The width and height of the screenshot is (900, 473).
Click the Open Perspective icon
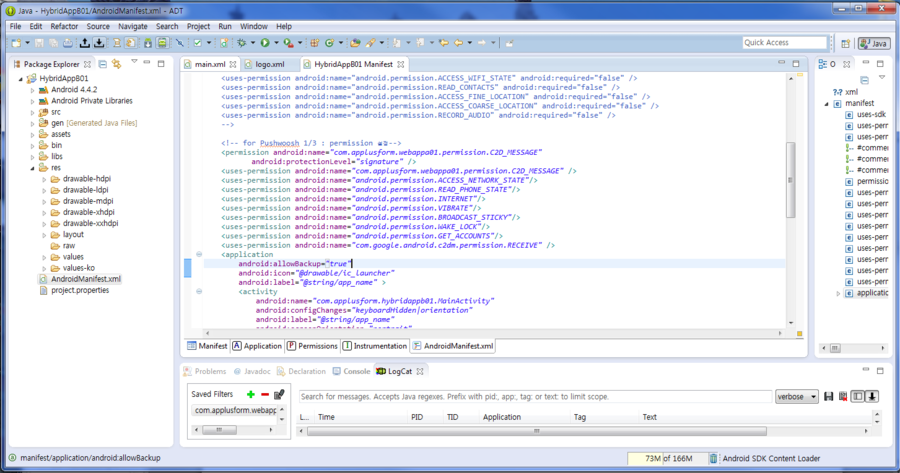click(845, 43)
